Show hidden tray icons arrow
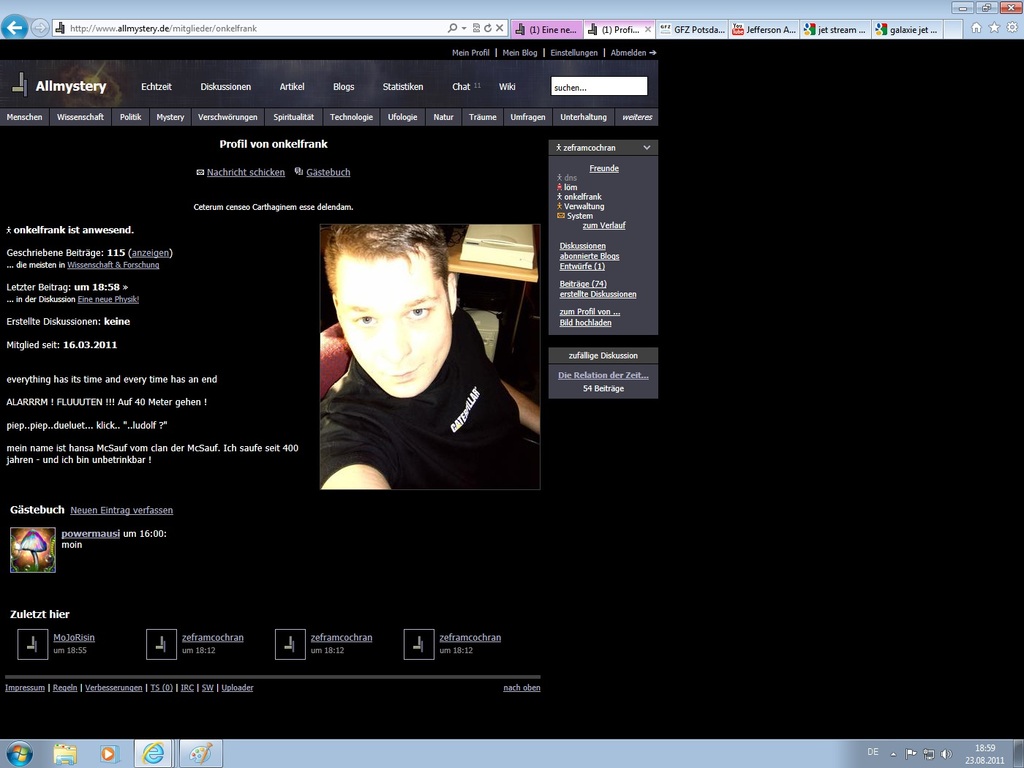This screenshot has height=768, width=1024. tap(893, 754)
